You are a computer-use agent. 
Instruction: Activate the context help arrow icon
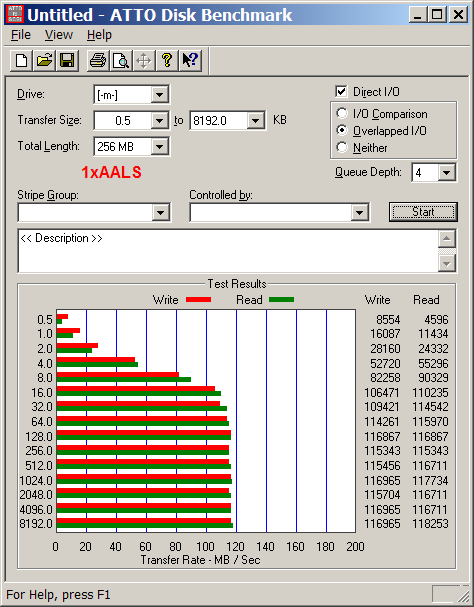190,61
